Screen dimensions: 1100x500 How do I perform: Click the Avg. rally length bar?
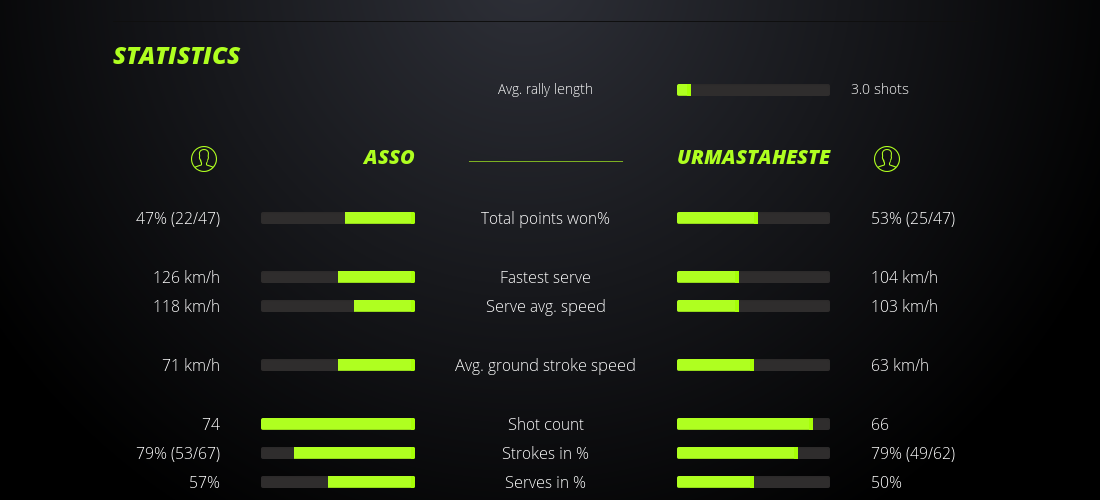click(753, 90)
